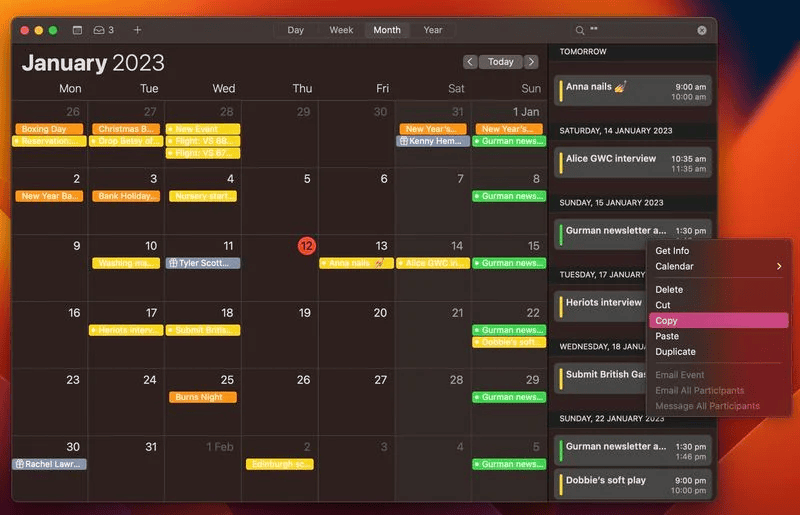Switch to Year view
This screenshot has width=800, height=515.
(x=432, y=30)
